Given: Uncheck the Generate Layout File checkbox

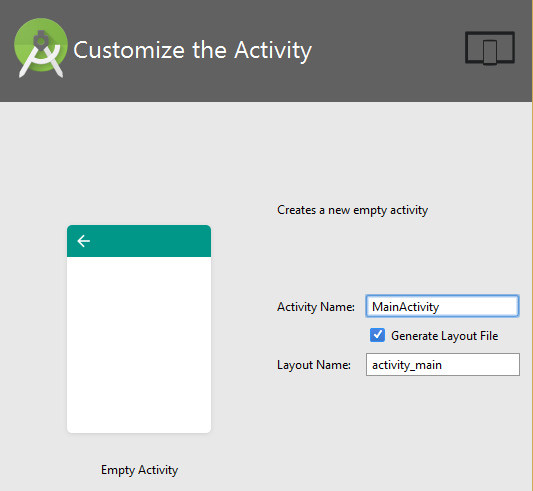Looking at the screenshot, I should point(377,335).
